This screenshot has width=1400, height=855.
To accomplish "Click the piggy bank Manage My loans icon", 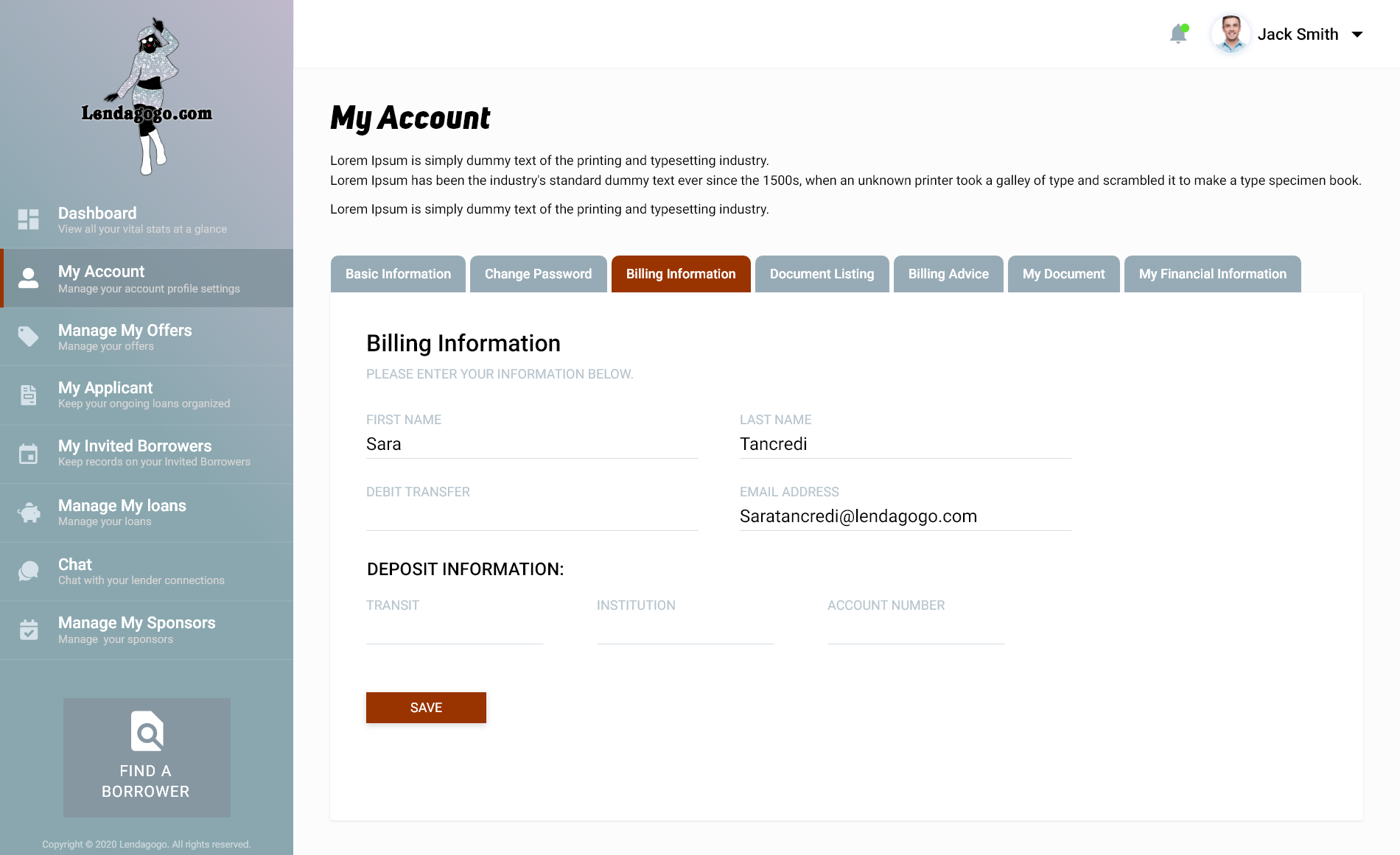I will [x=29, y=513].
